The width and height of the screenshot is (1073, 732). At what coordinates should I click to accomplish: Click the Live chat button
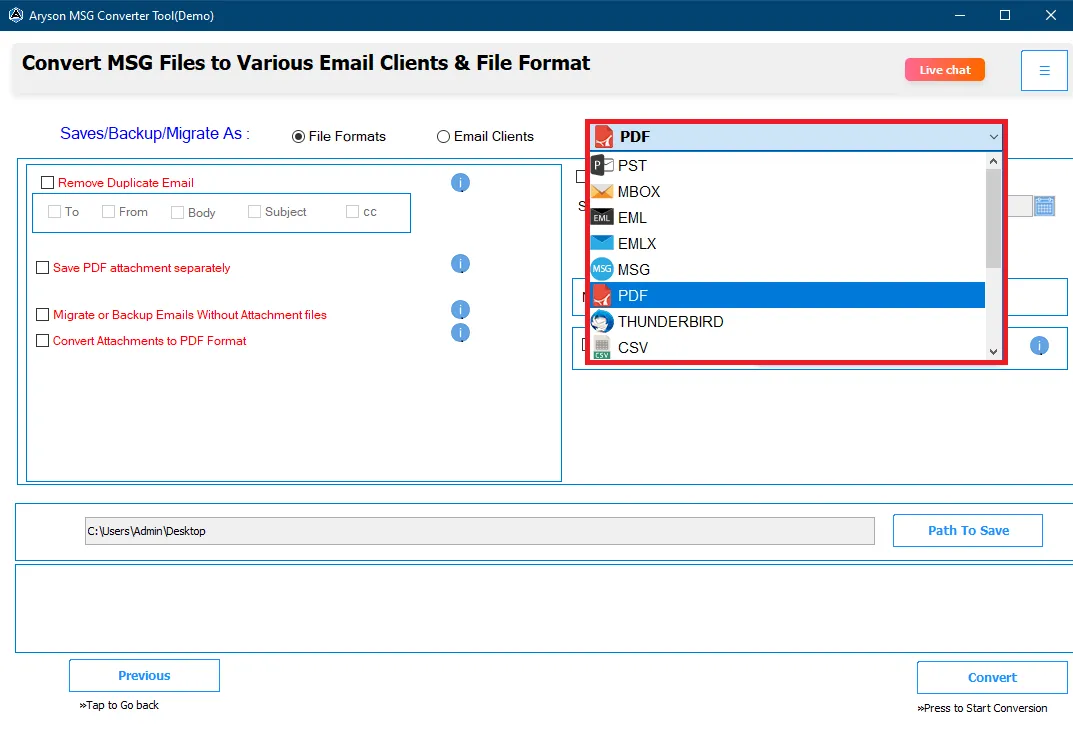point(944,70)
